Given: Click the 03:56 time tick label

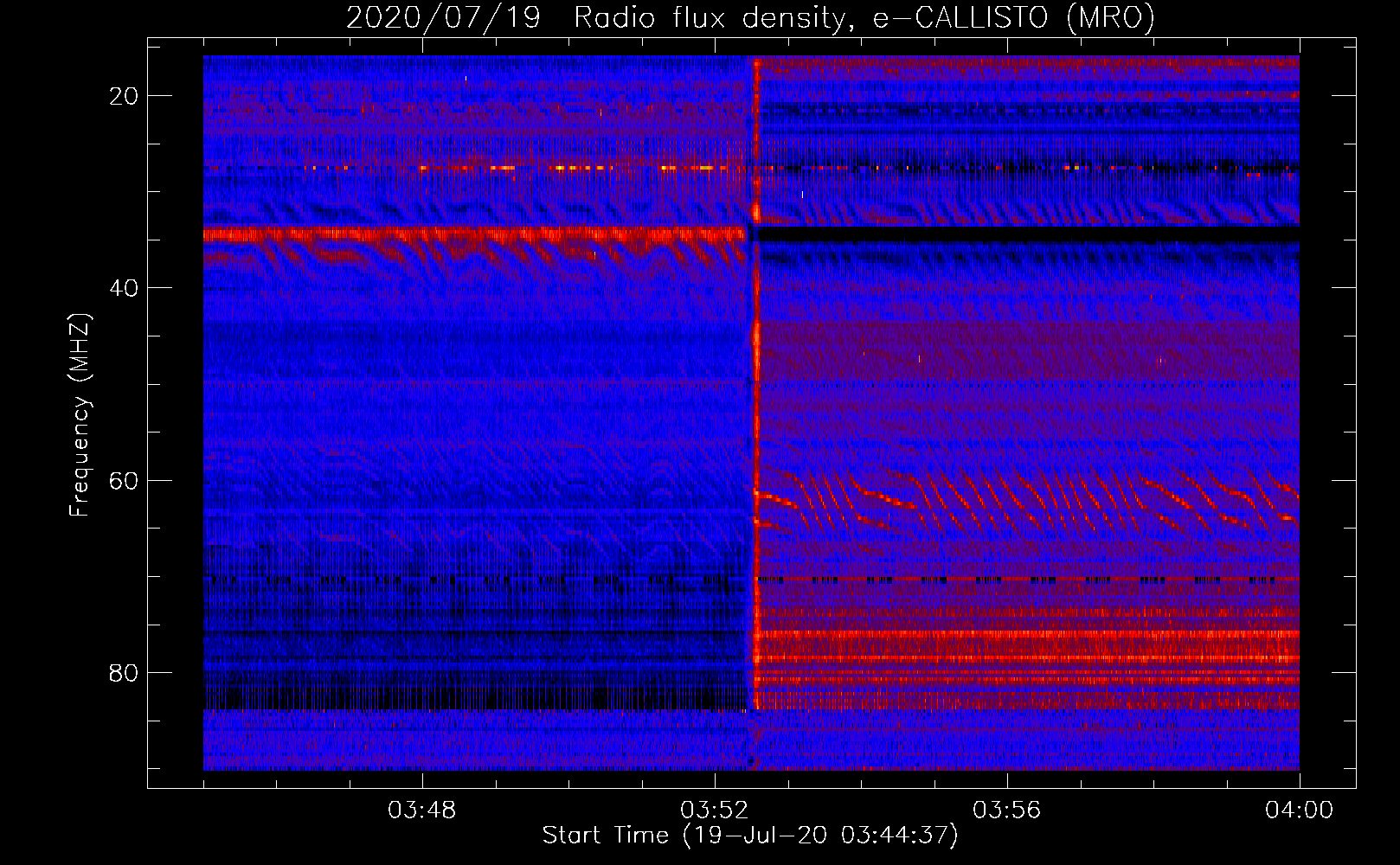Looking at the screenshot, I should (1007, 811).
